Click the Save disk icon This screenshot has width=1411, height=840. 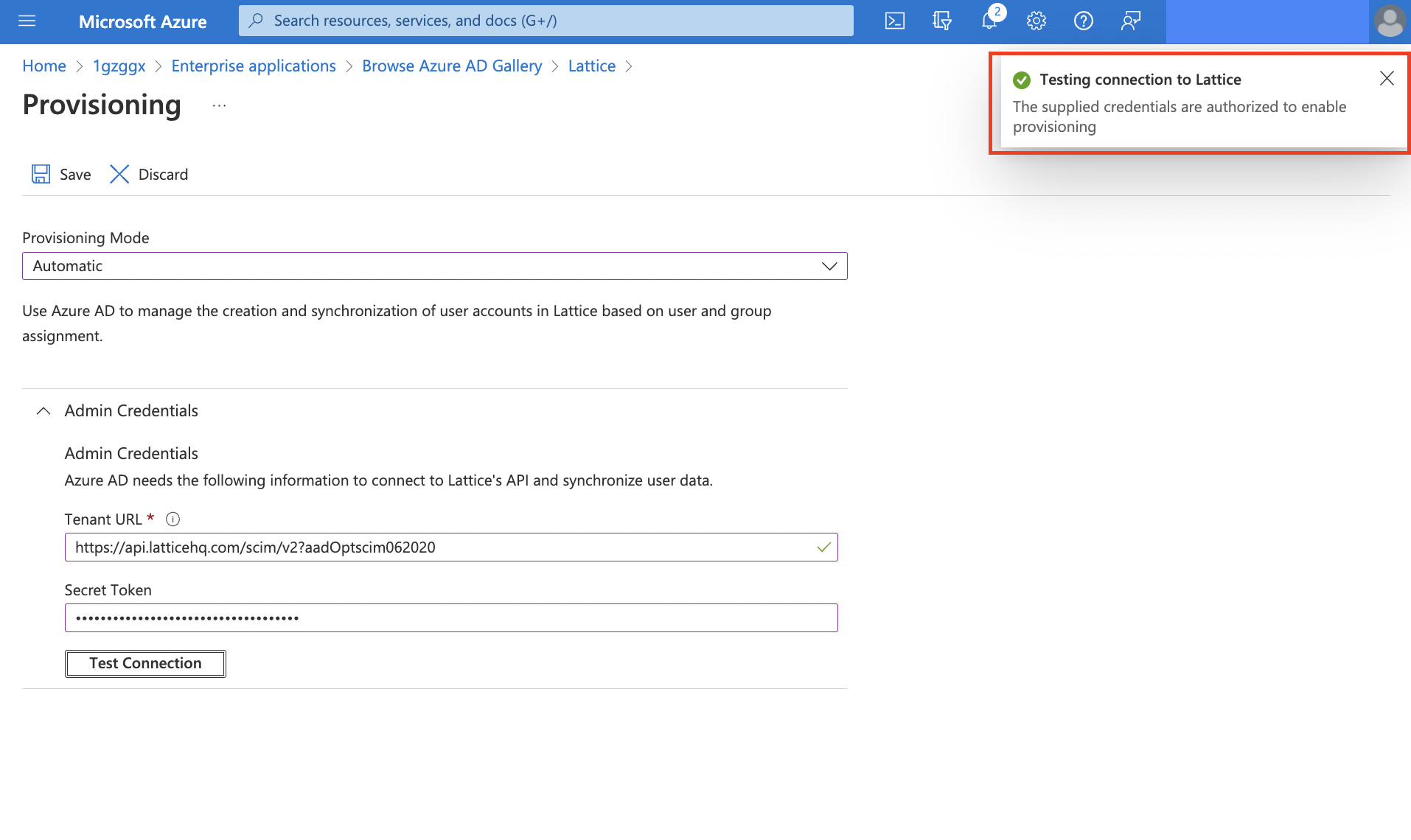tap(41, 174)
